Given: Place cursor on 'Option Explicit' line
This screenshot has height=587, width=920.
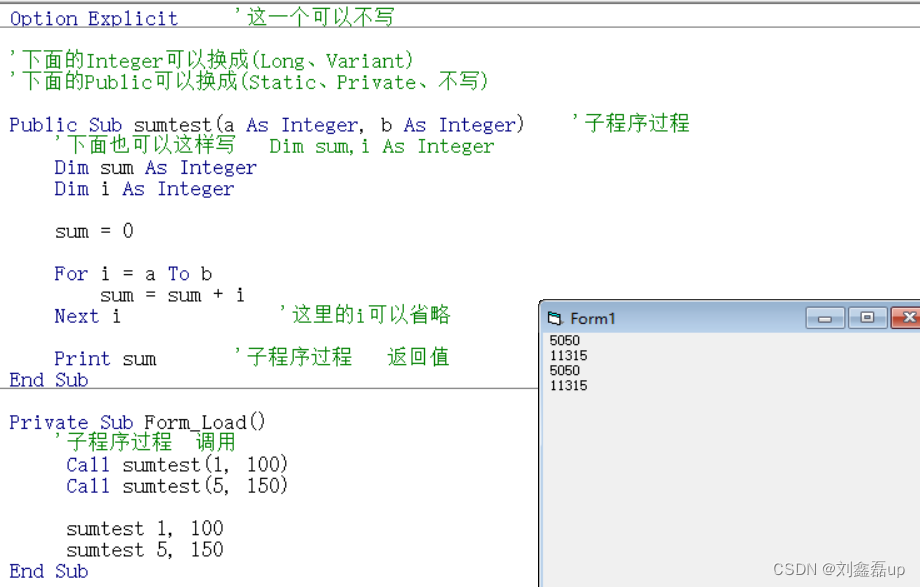Looking at the screenshot, I should [94, 18].
